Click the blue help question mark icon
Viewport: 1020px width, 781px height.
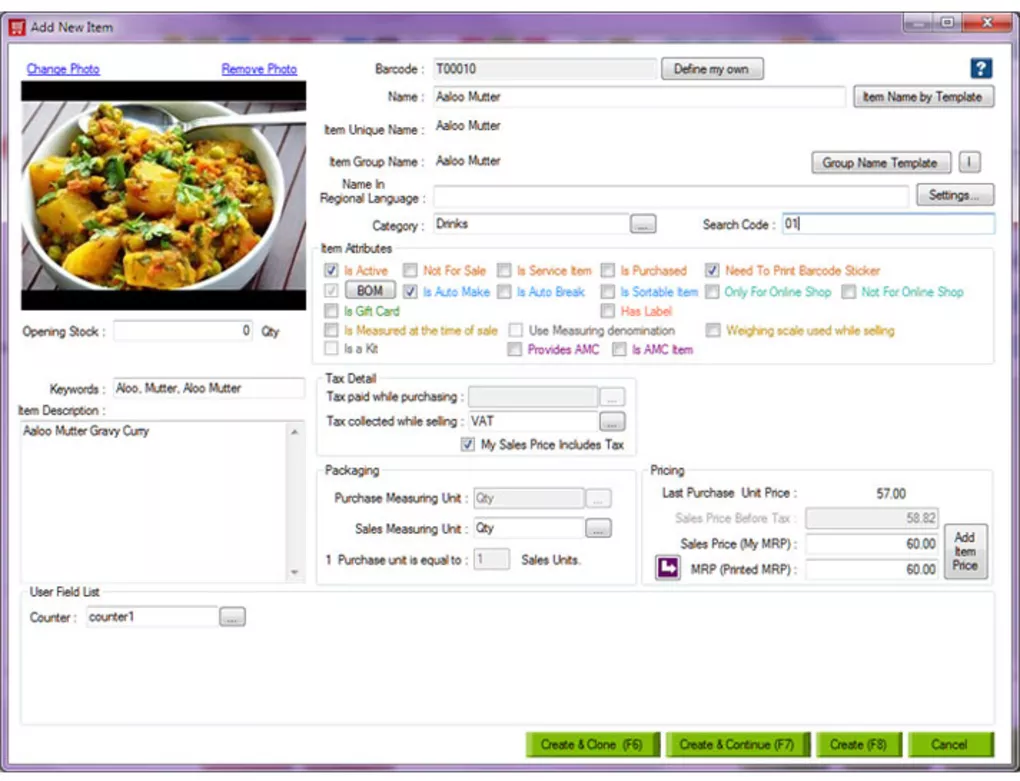[x=981, y=68]
